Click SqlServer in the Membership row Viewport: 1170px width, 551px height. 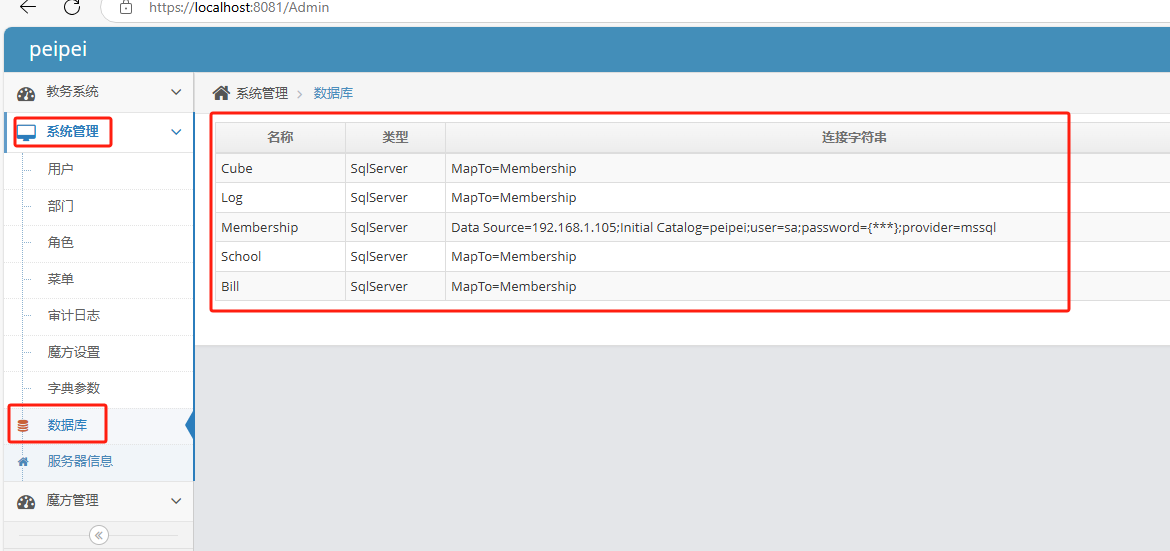point(379,228)
